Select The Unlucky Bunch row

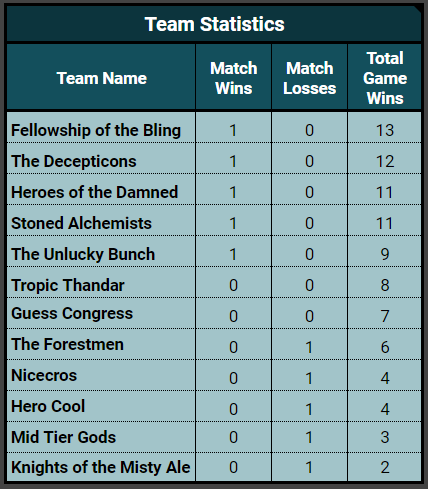(x=214, y=254)
